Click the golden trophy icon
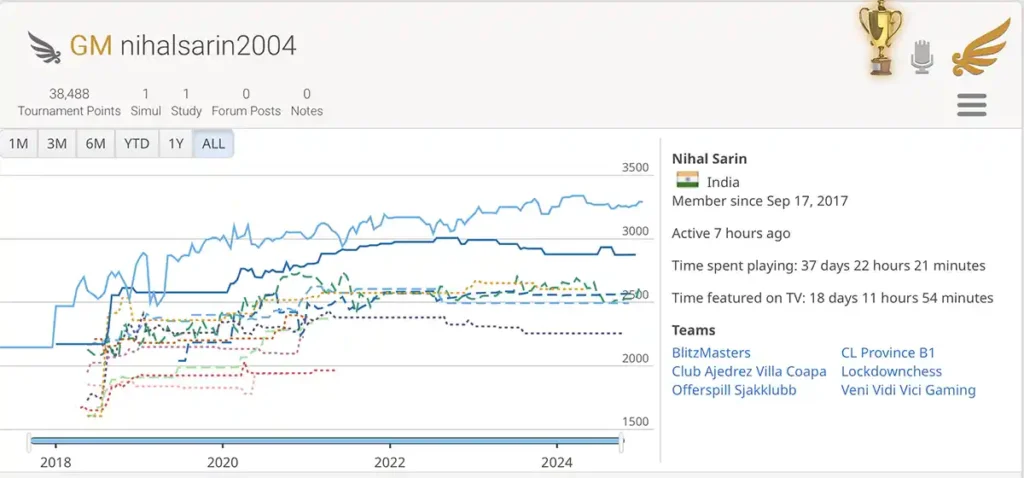Image resolution: width=1024 pixels, height=478 pixels. 879,40
